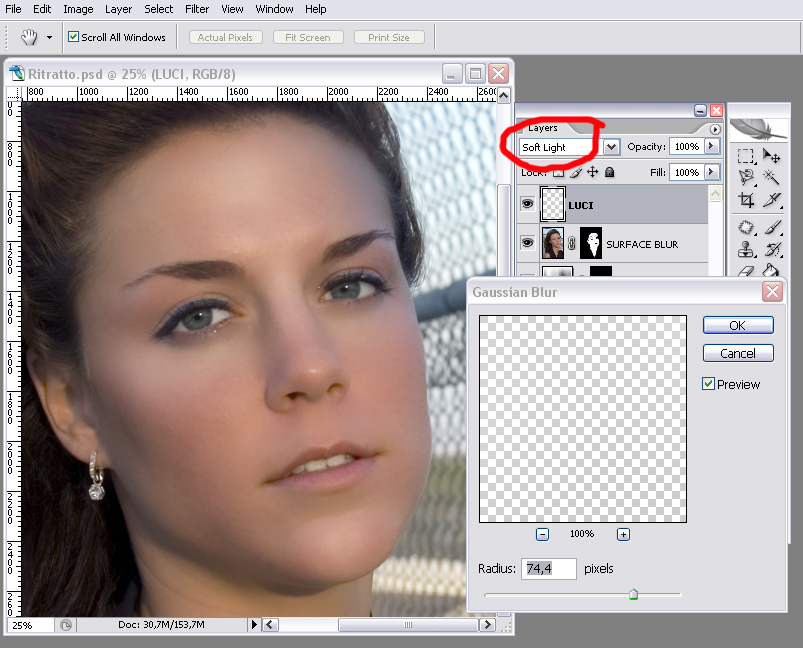Image resolution: width=803 pixels, height=648 pixels.
Task: Select the Move tool
Action: point(771,156)
